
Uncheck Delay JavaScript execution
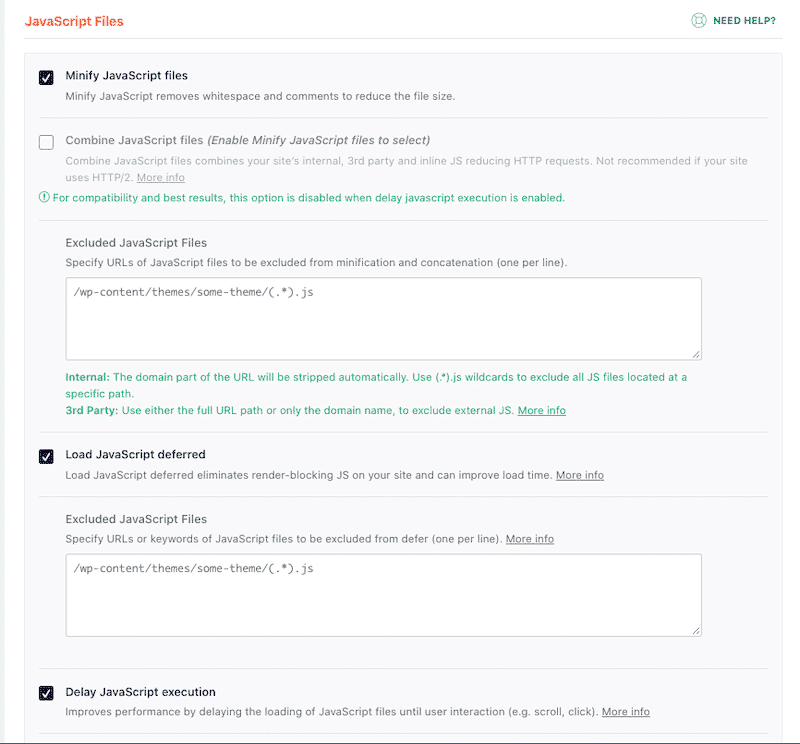pyautogui.click(x=45, y=691)
